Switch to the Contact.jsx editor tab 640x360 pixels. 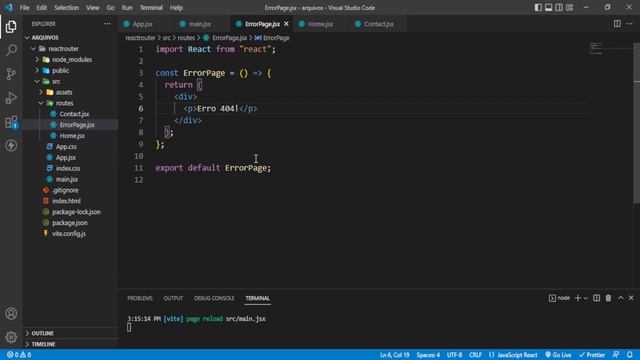tap(378, 24)
